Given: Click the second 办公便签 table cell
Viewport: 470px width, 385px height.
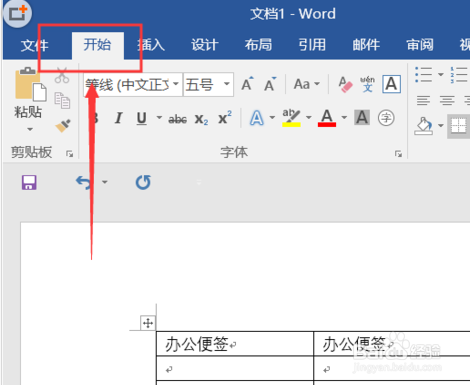Looking at the screenshot, I should [x=392, y=344].
